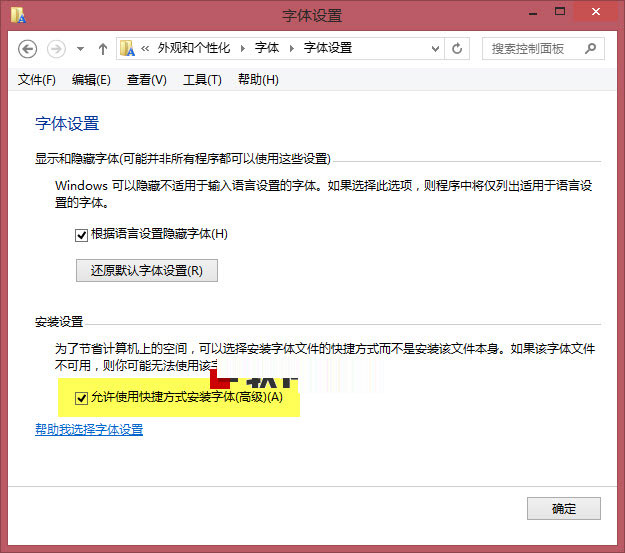Image resolution: width=625 pixels, height=553 pixels.
Task: Click the Forward navigation arrow
Action: pyautogui.click(x=57, y=48)
